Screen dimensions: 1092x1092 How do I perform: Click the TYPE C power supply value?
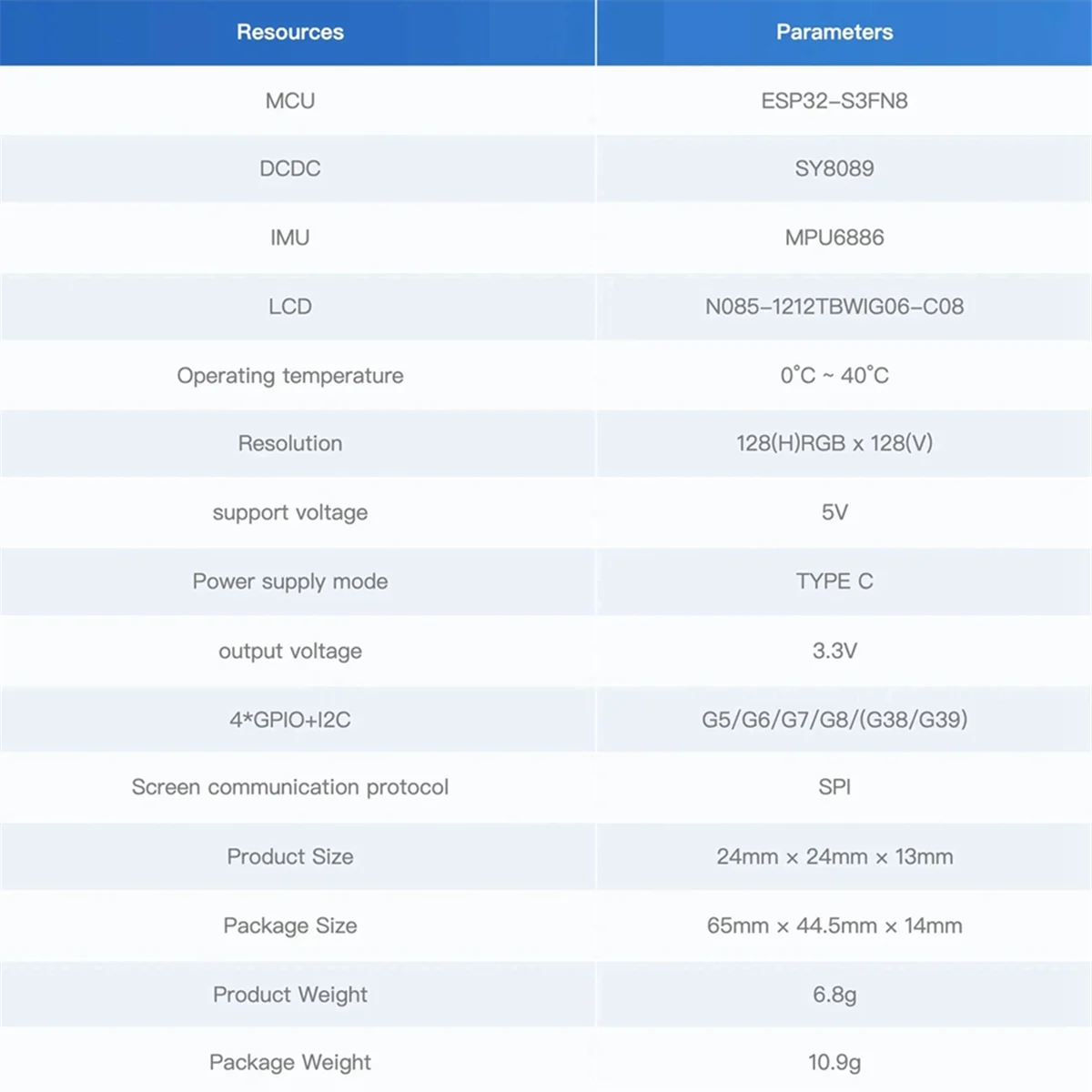tap(834, 581)
